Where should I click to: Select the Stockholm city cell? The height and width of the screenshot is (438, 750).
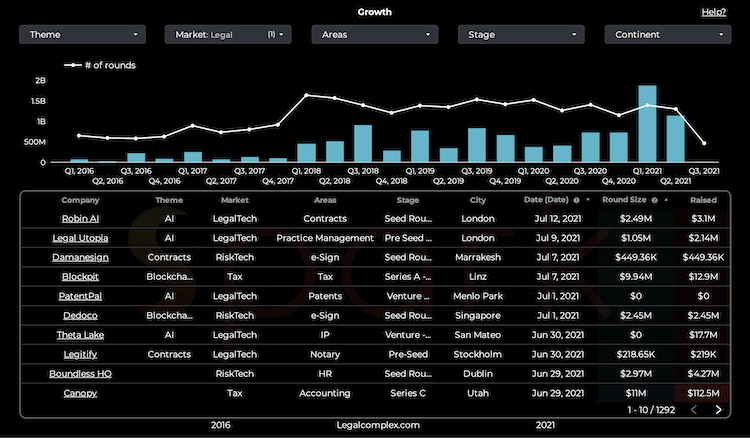click(x=477, y=354)
